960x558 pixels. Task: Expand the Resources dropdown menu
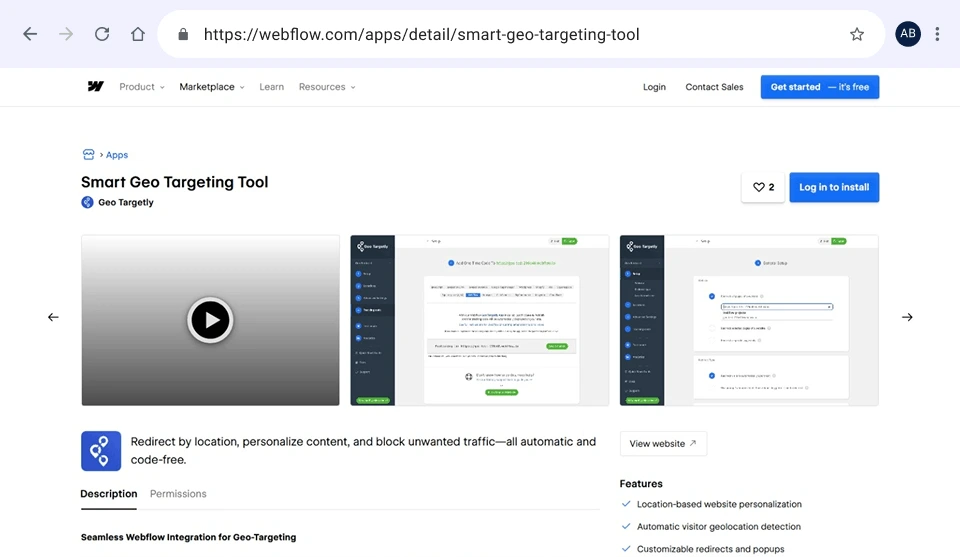coord(327,87)
